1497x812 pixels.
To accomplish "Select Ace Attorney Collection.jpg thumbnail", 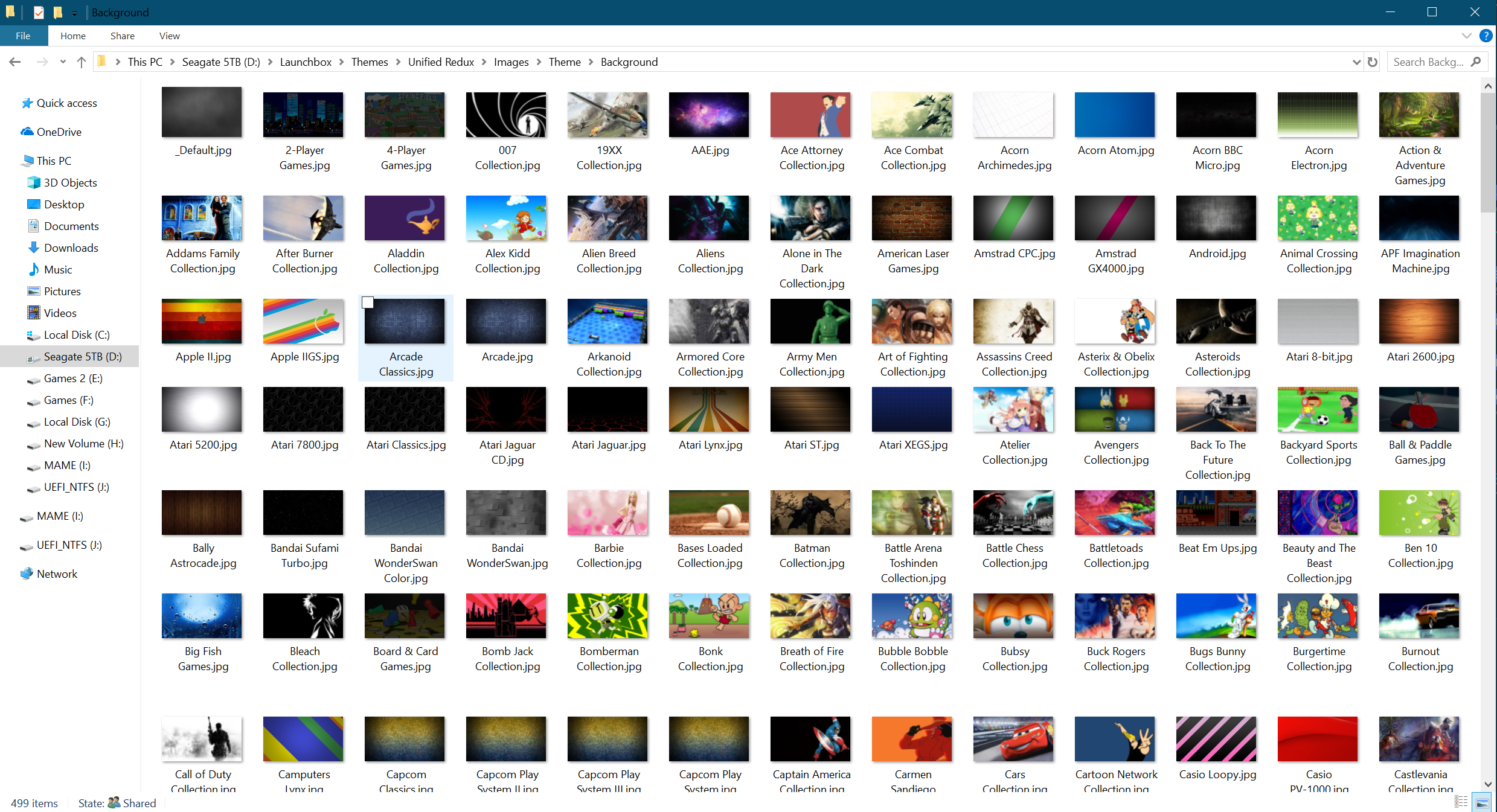I will (x=810, y=115).
